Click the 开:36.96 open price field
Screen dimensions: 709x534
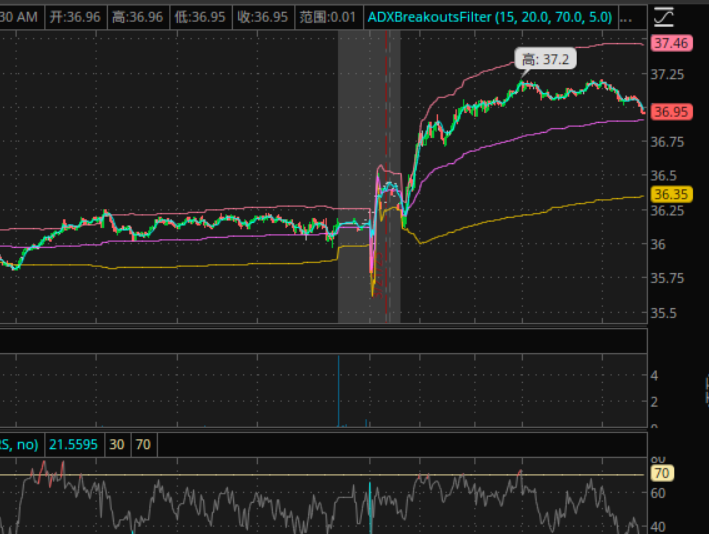tap(68, 17)
